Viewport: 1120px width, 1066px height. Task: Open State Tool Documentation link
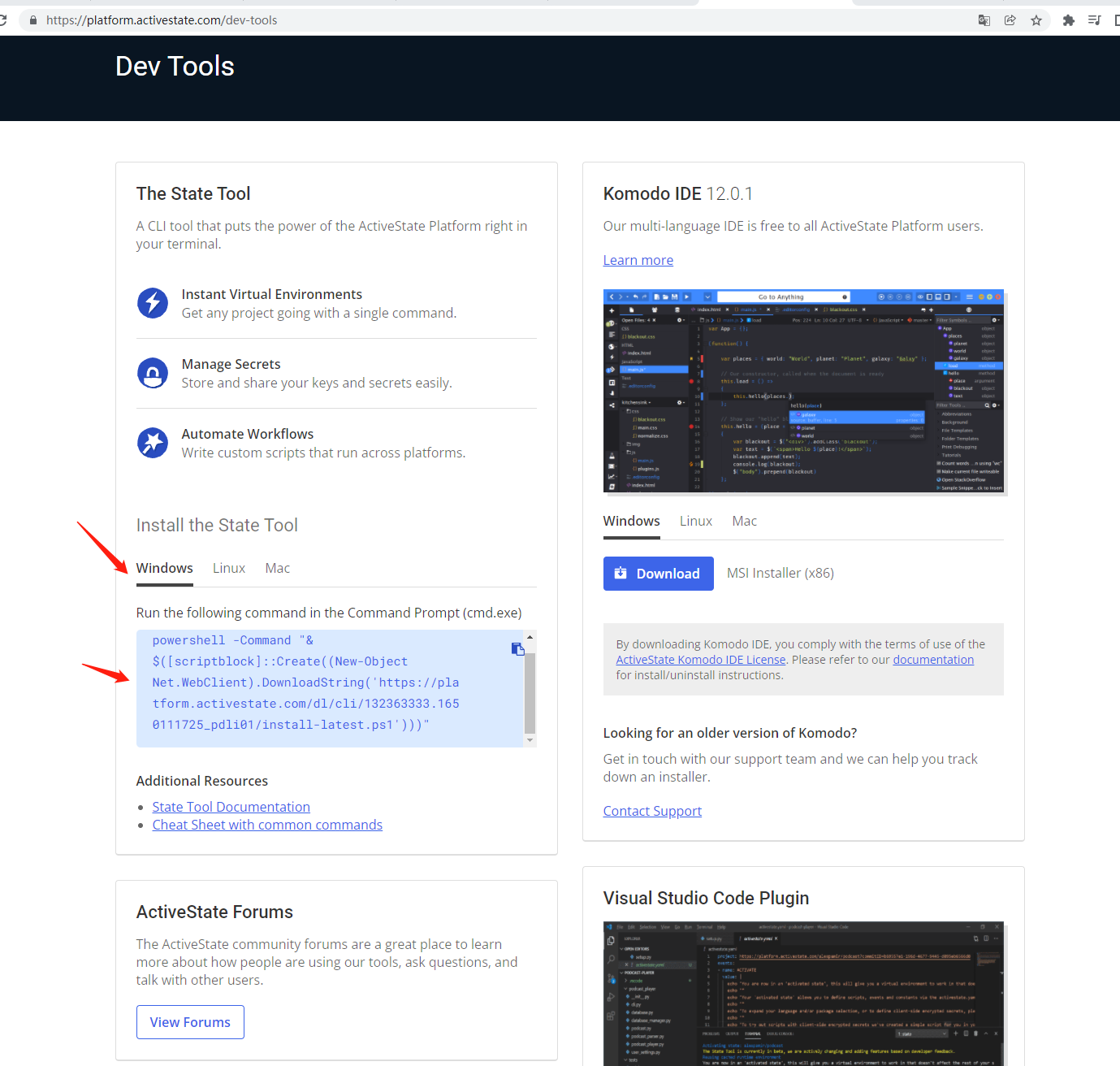pyautogui.click(x=231, y=807)
